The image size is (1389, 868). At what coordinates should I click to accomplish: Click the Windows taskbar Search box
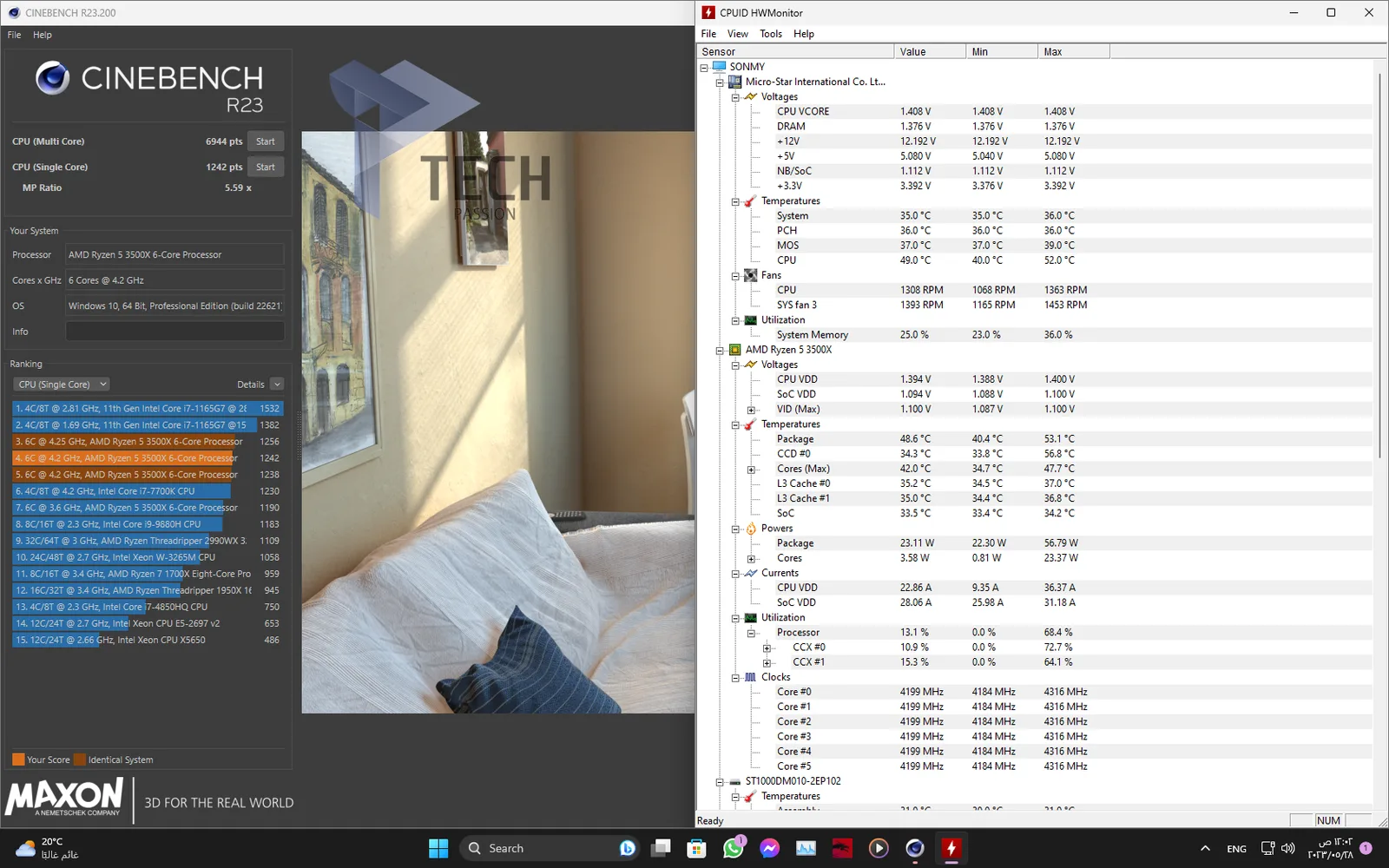pos(549,848)
